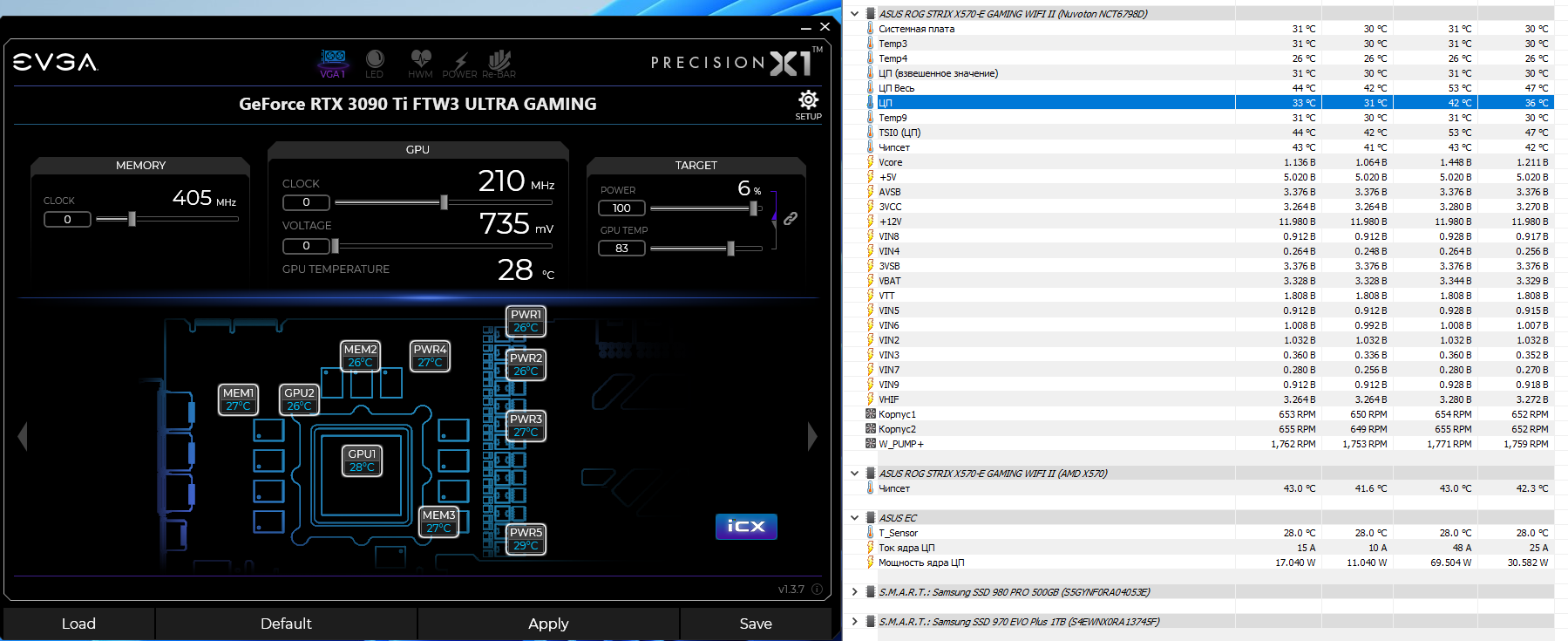Click the Save button
Viewport: 1568px width, 641px height.
[x=756, y=624]
